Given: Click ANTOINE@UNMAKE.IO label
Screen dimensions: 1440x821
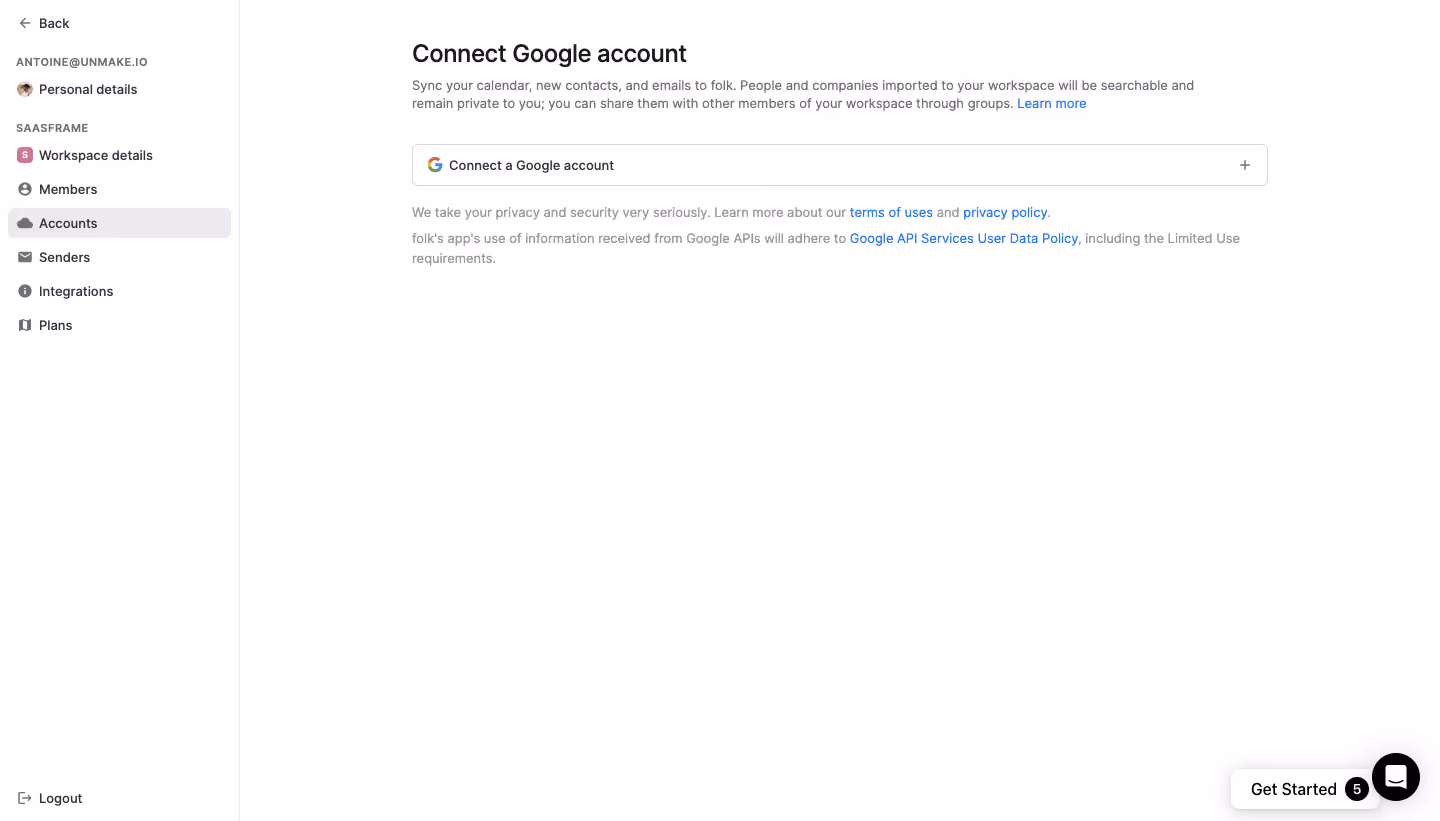Looking at the screenshot, I should click(82, 62).
